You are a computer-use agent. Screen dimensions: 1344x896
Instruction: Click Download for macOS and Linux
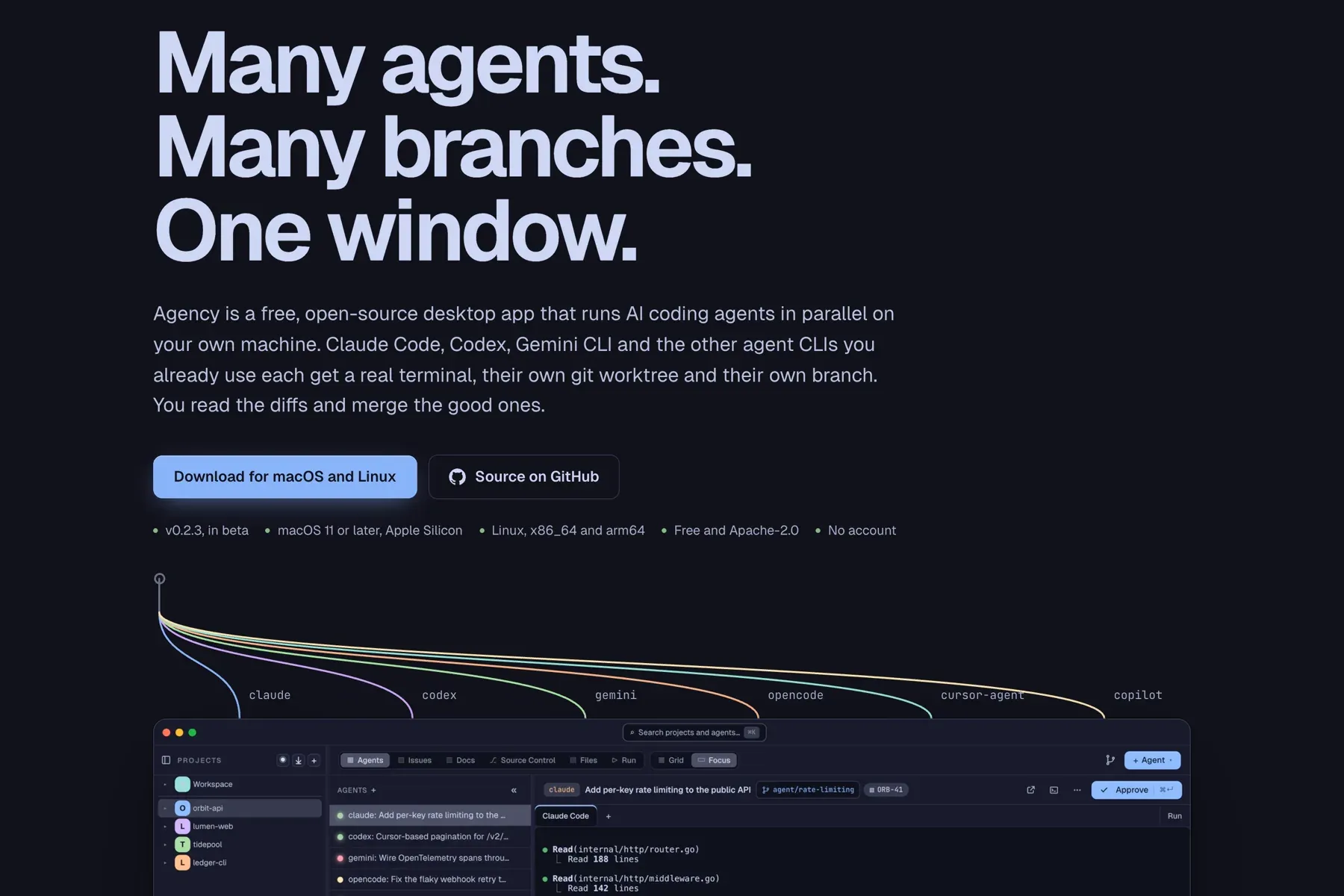click(285, 476)
